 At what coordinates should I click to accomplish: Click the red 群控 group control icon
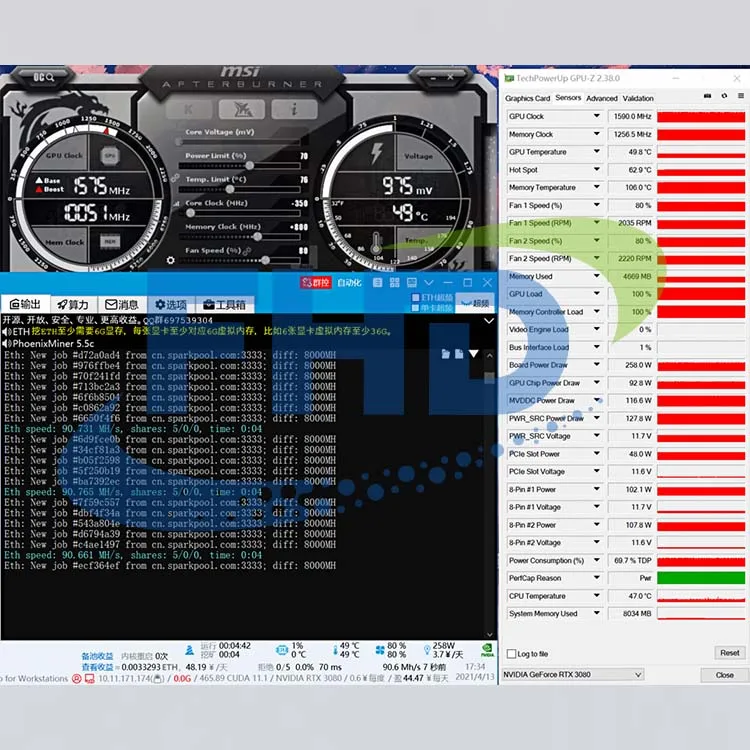(309, 283)
